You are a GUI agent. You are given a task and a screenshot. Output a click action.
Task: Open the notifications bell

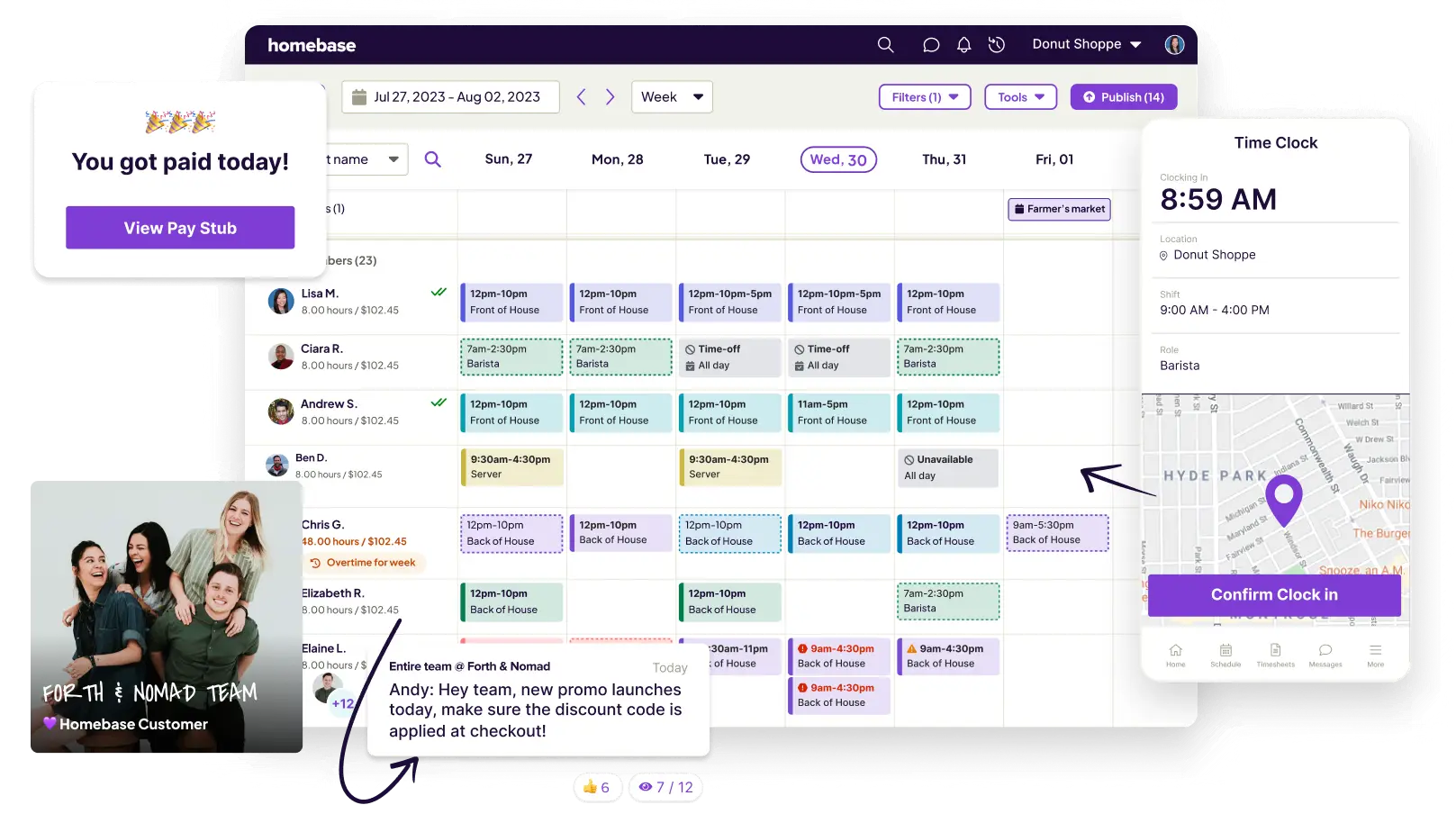click(963, 45)
